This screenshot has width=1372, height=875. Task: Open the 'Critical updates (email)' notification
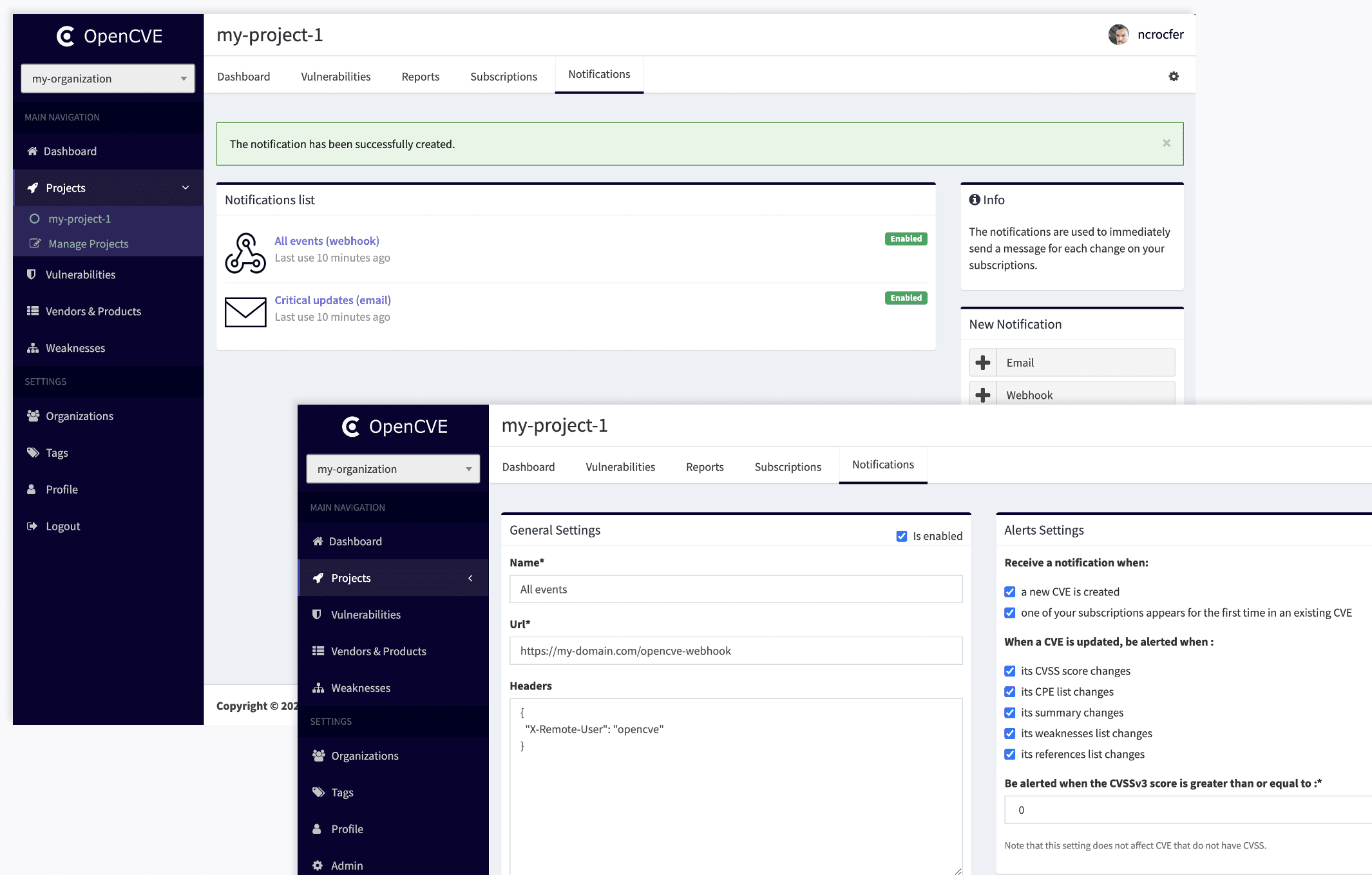(332, 300)
